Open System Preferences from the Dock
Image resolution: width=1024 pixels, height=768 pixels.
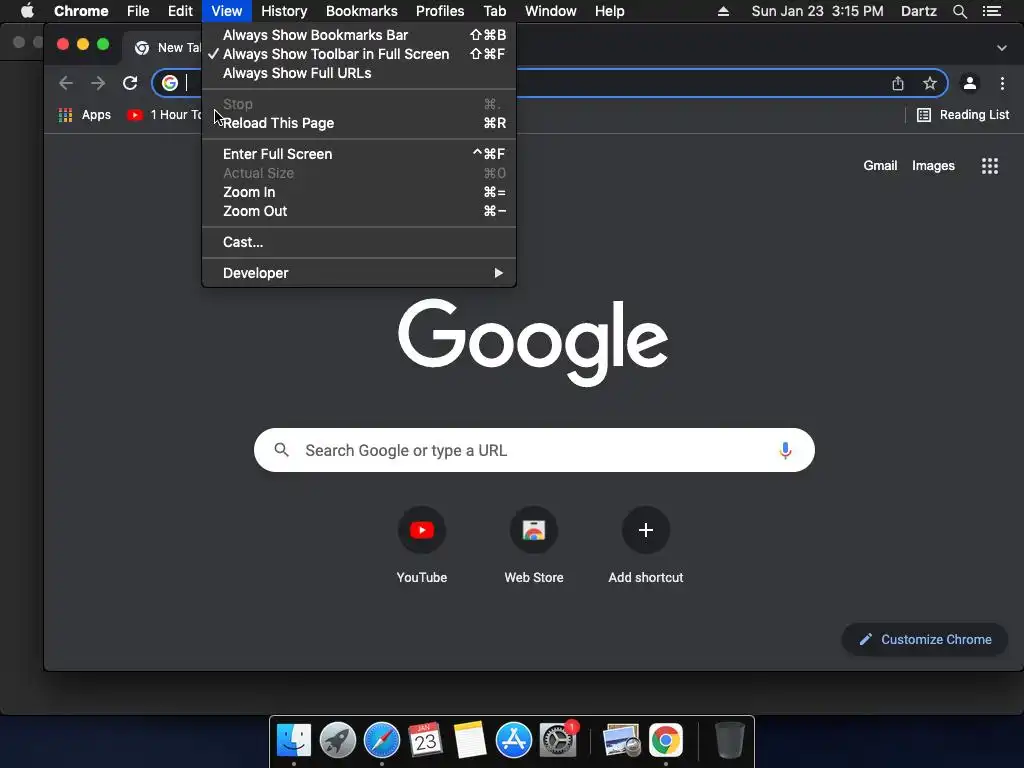tap(558, 740)
